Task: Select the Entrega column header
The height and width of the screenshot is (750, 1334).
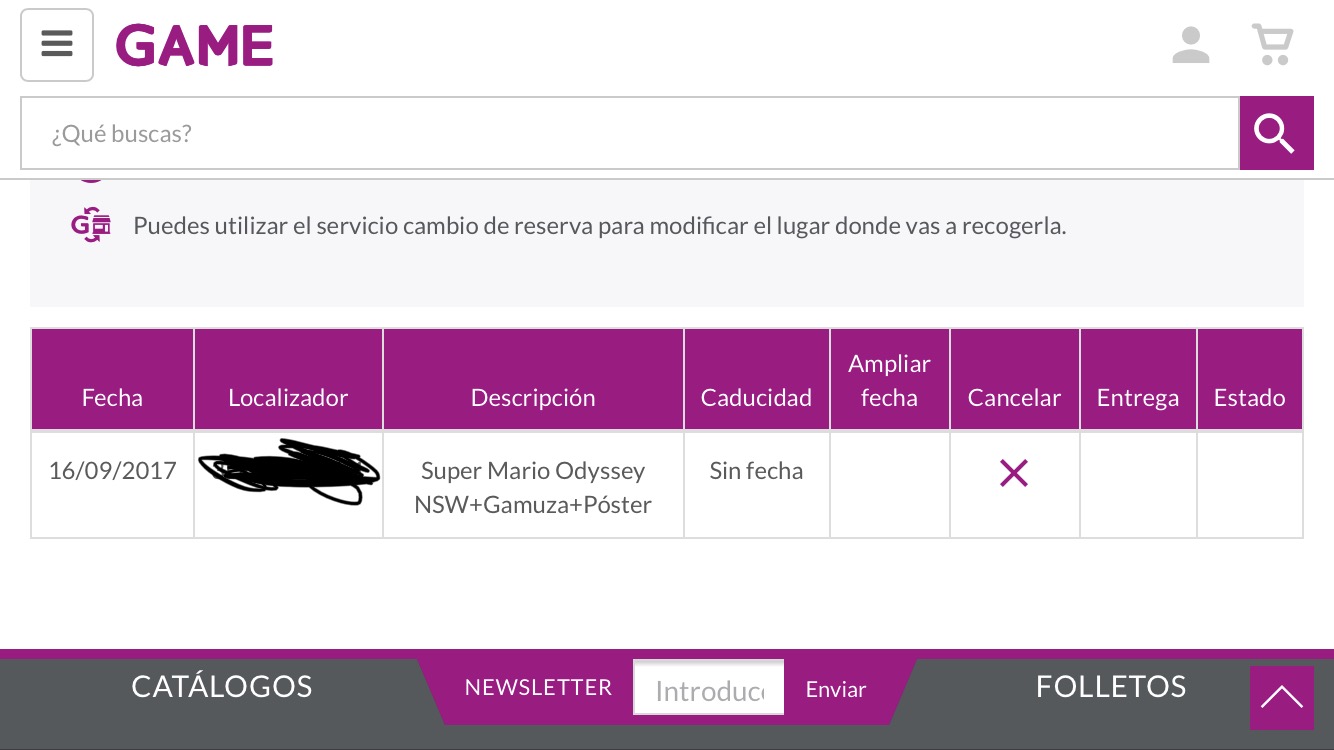Action: pyautogui.click(x=1138, y=380)
